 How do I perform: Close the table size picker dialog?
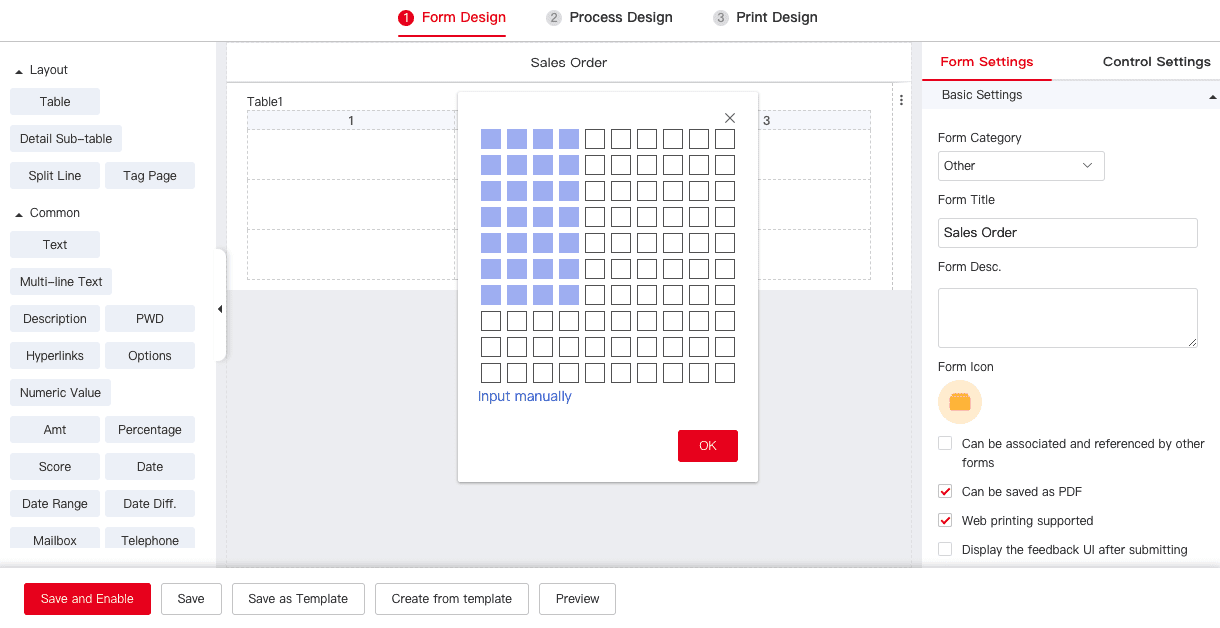729,117
